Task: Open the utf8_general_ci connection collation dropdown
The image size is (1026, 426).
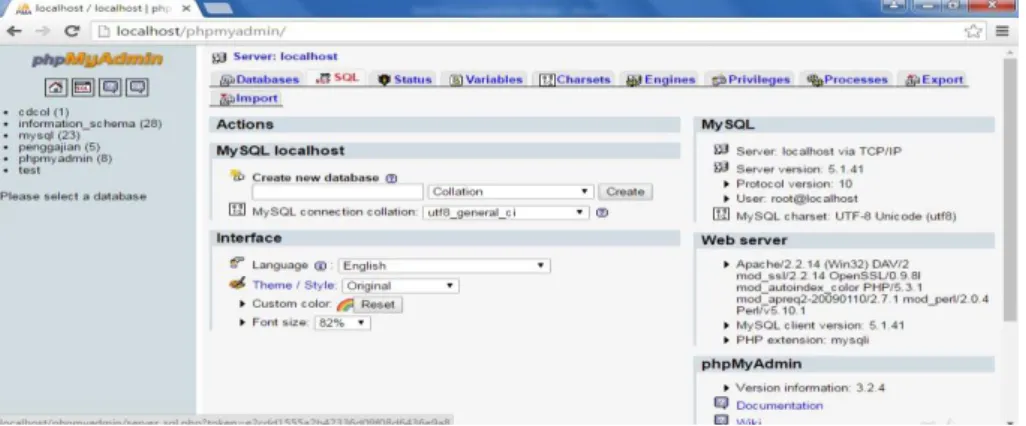Action: point(506,213)
